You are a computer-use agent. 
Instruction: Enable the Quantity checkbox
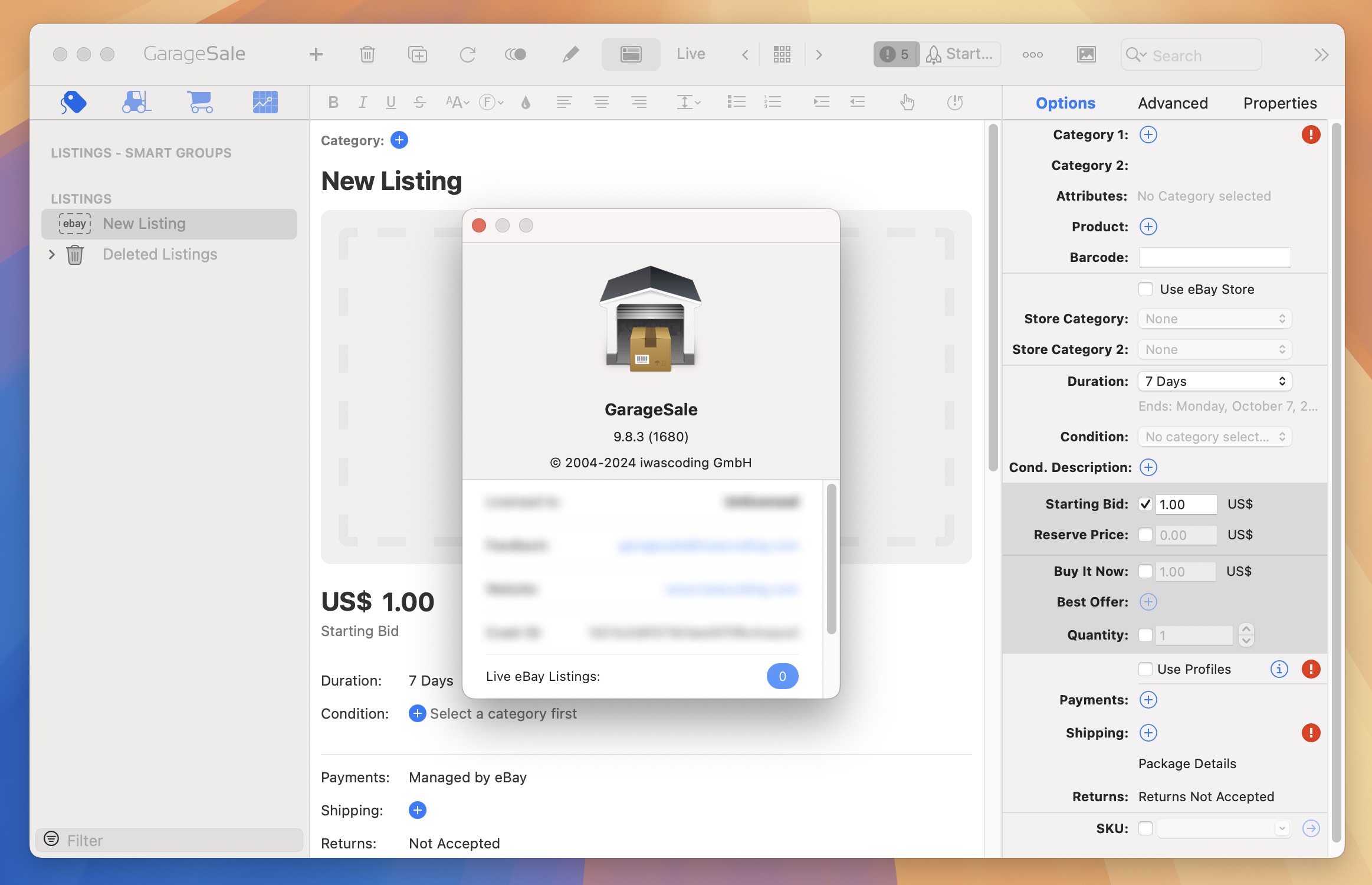1145,635
